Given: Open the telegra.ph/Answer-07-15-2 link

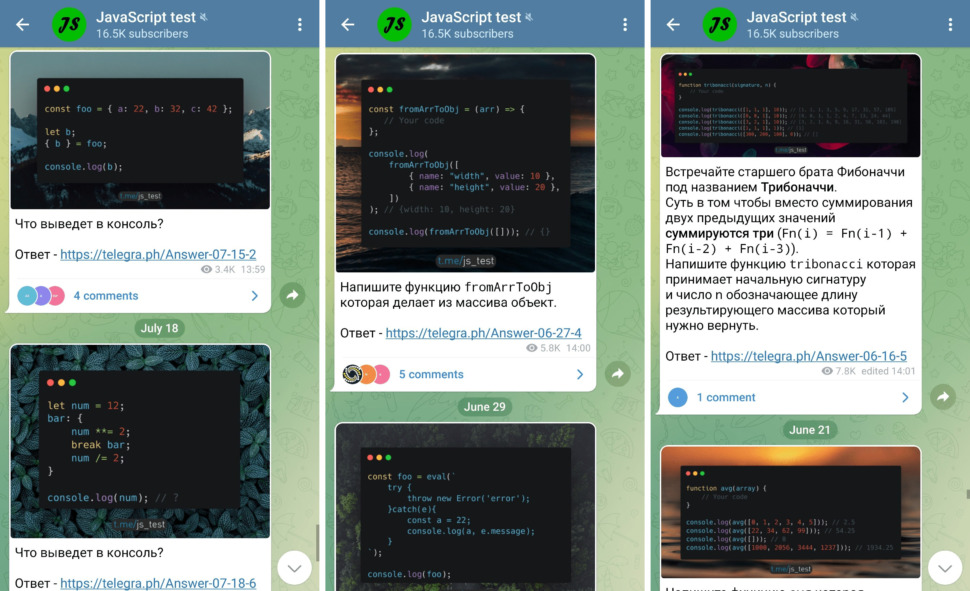Looking at the screenshot, I should point(158,254).
